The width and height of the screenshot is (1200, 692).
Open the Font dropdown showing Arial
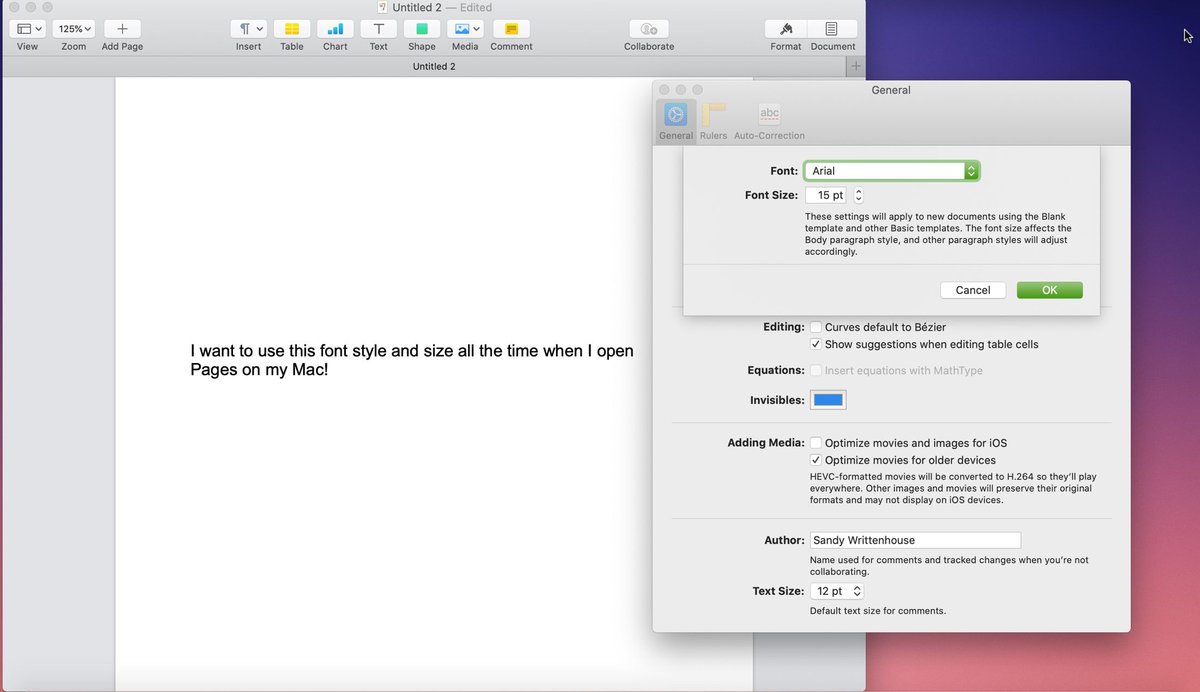point(890,170)
